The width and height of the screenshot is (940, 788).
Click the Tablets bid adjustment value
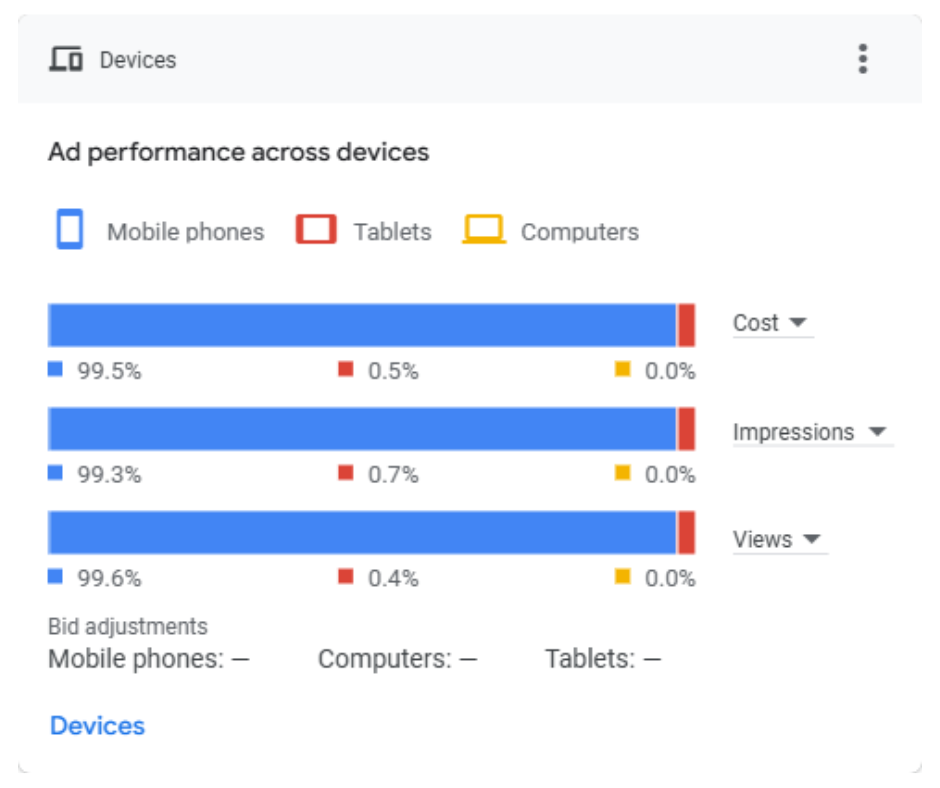[652, 659]
